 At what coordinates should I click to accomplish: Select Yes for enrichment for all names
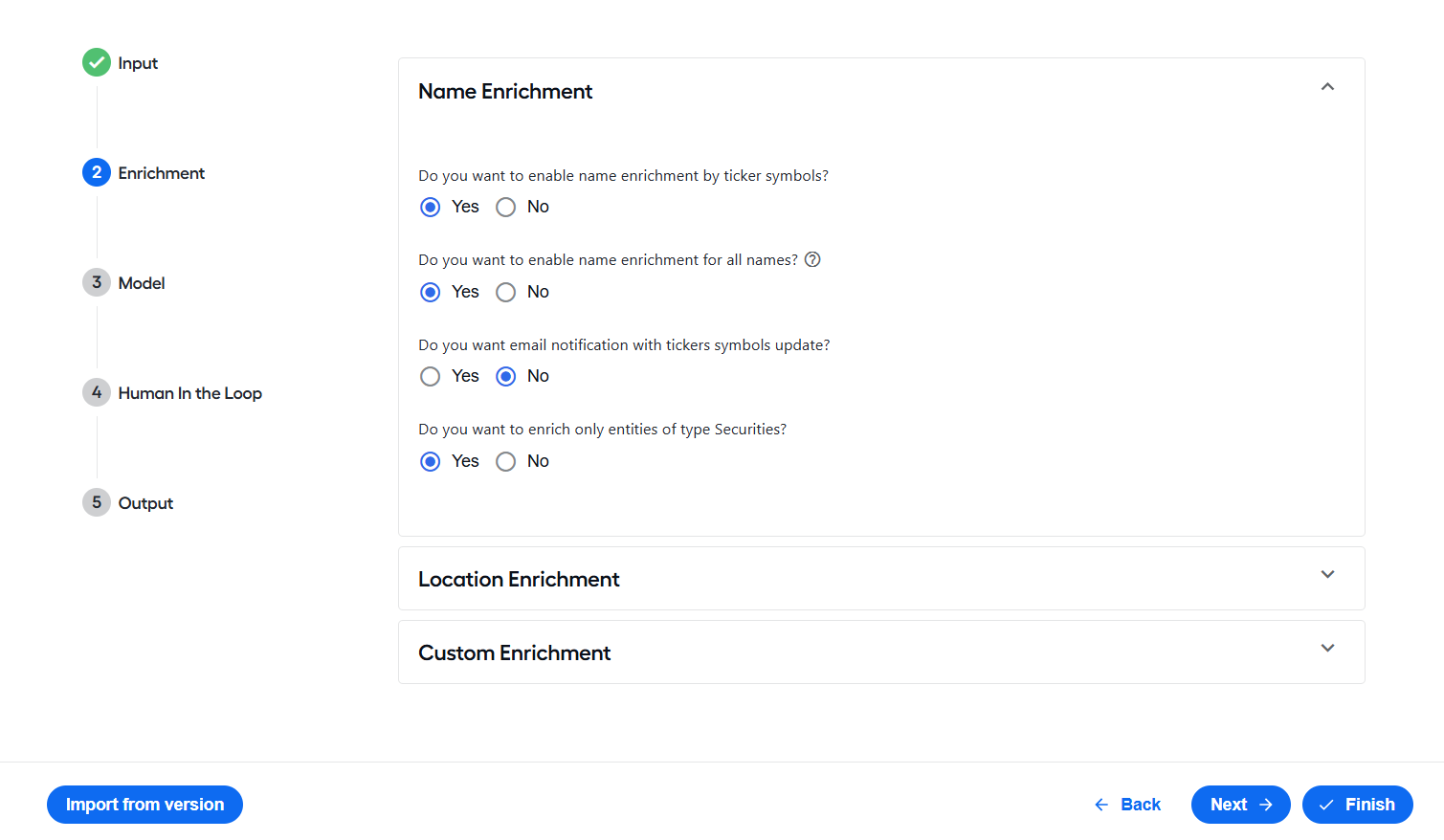click(431, 292)
